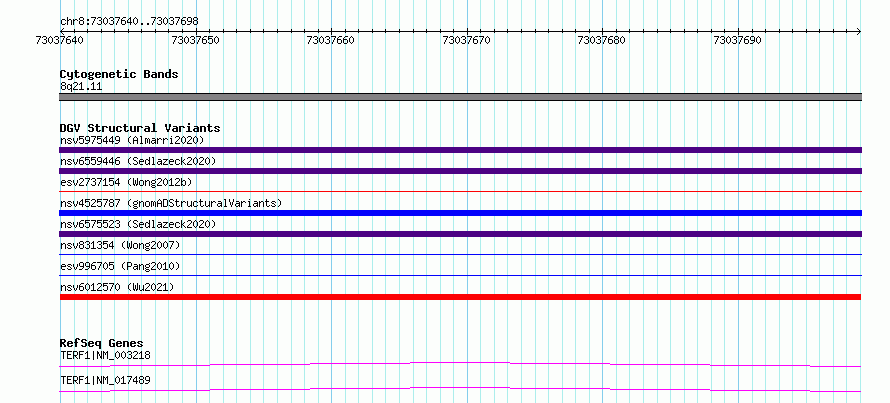Click ruler tick label 73037680
Image resolution: width=890 pixels, height=403 pixels.
click(602, 40)
